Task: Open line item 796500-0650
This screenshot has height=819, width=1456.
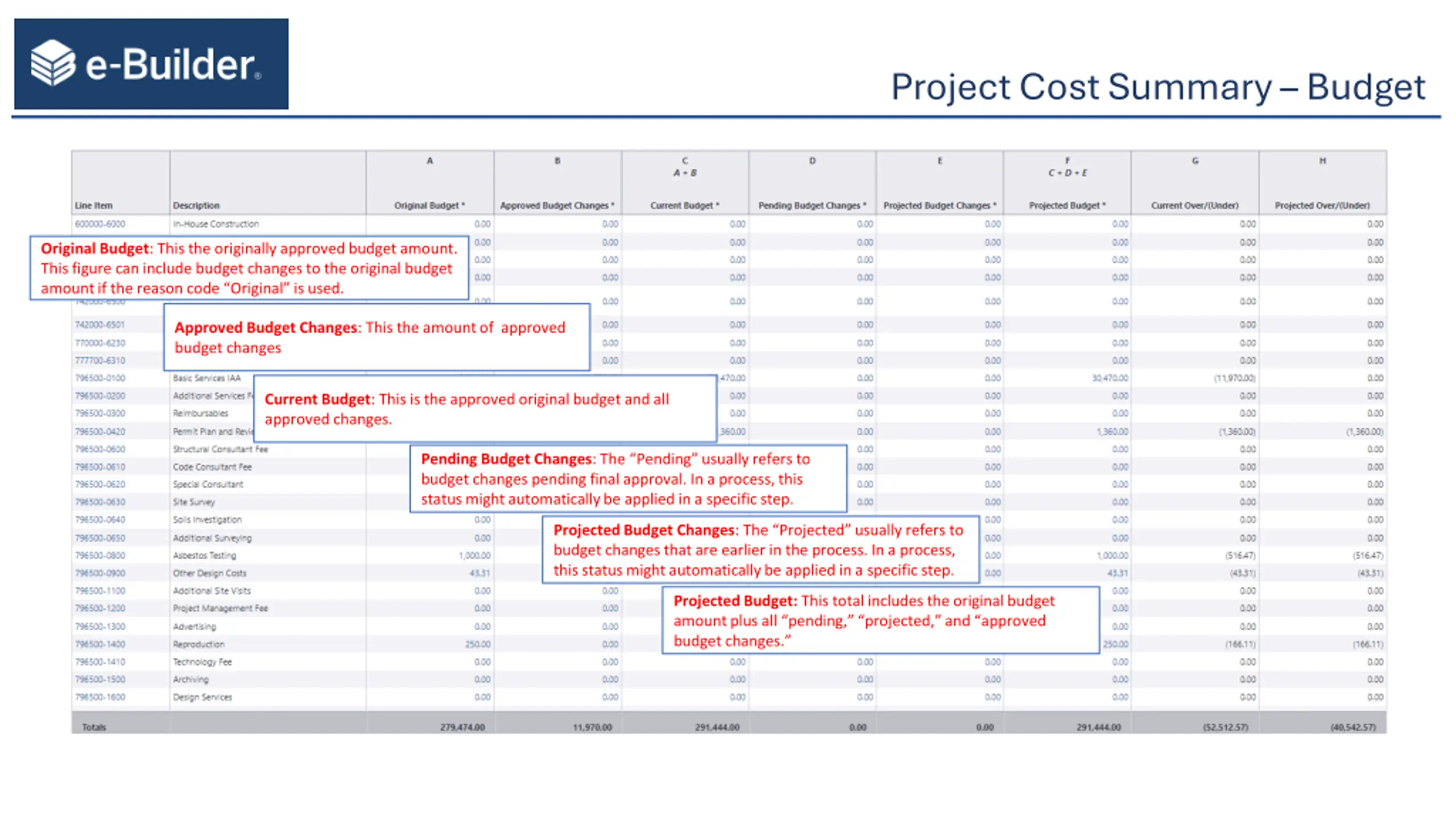Action: [100, 538]
